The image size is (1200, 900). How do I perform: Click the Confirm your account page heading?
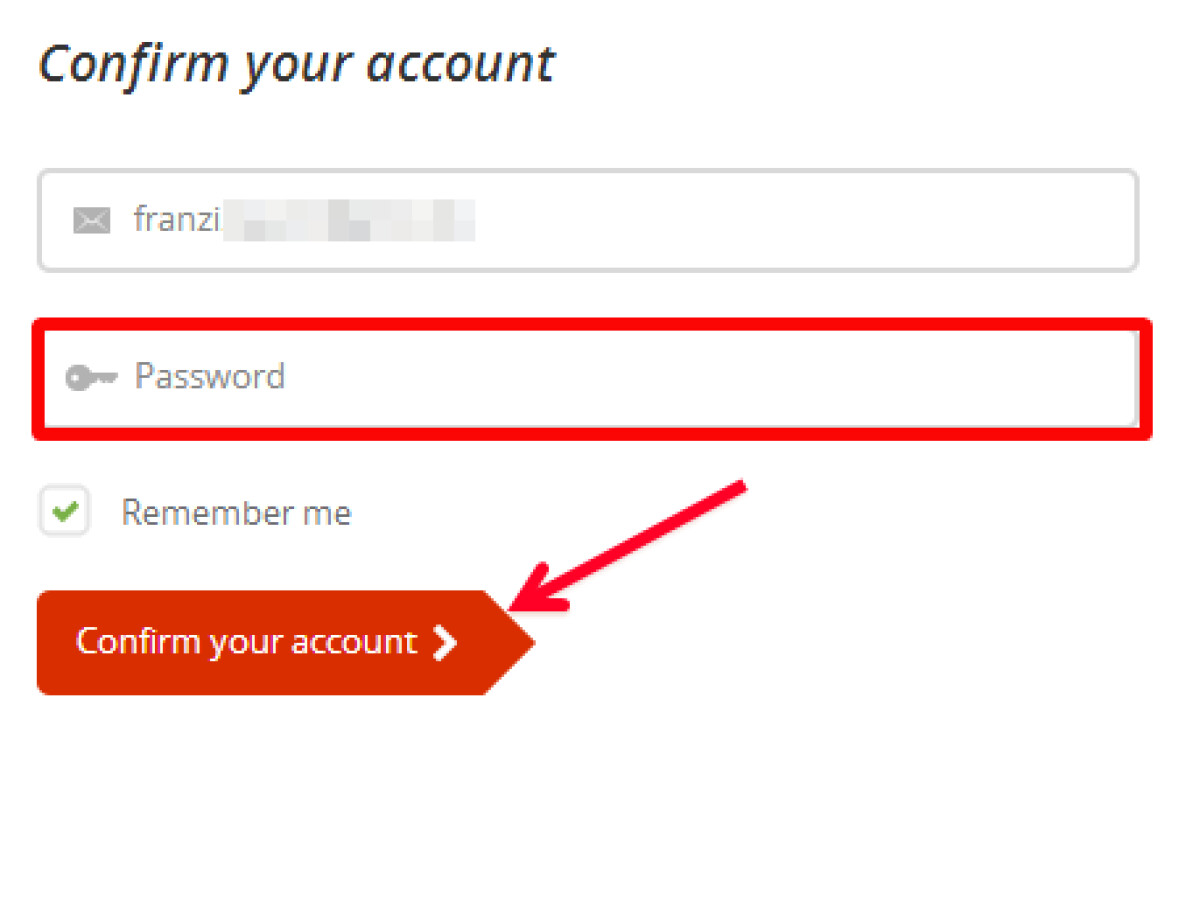pyautogui.click(x=296, y=66)
